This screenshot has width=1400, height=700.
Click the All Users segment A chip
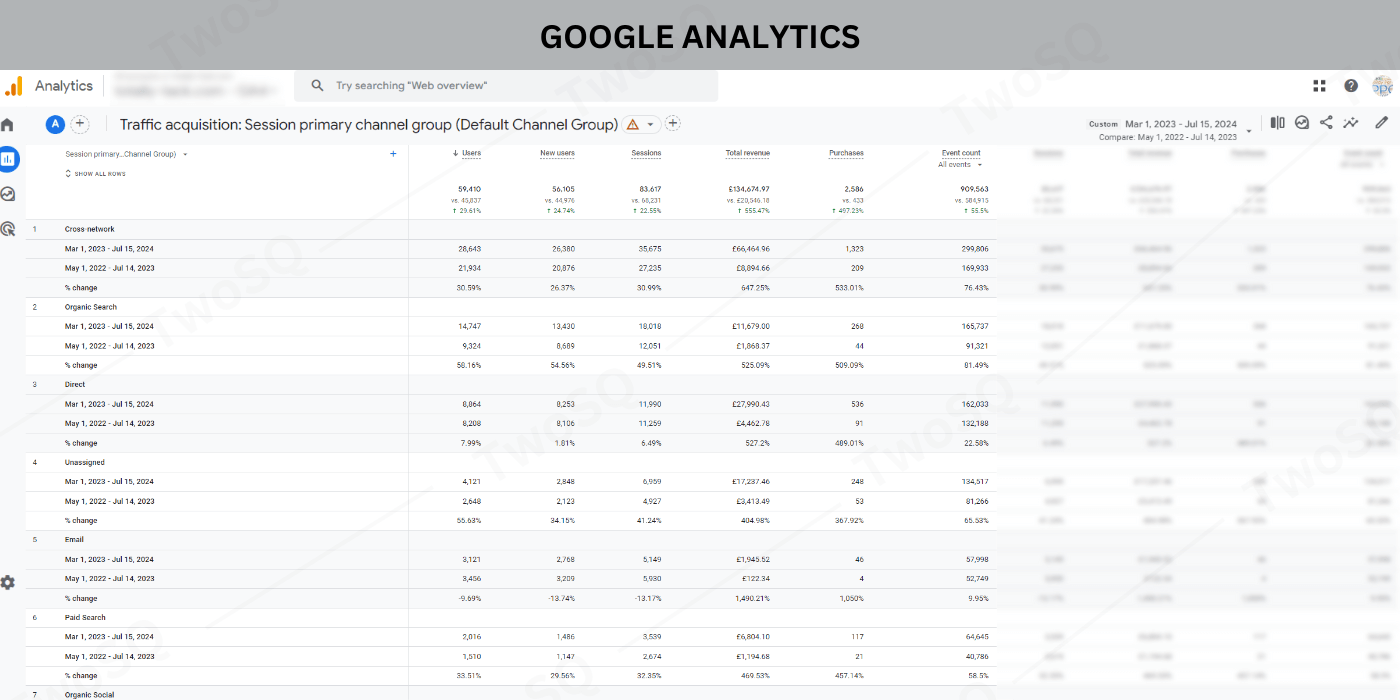56,124
